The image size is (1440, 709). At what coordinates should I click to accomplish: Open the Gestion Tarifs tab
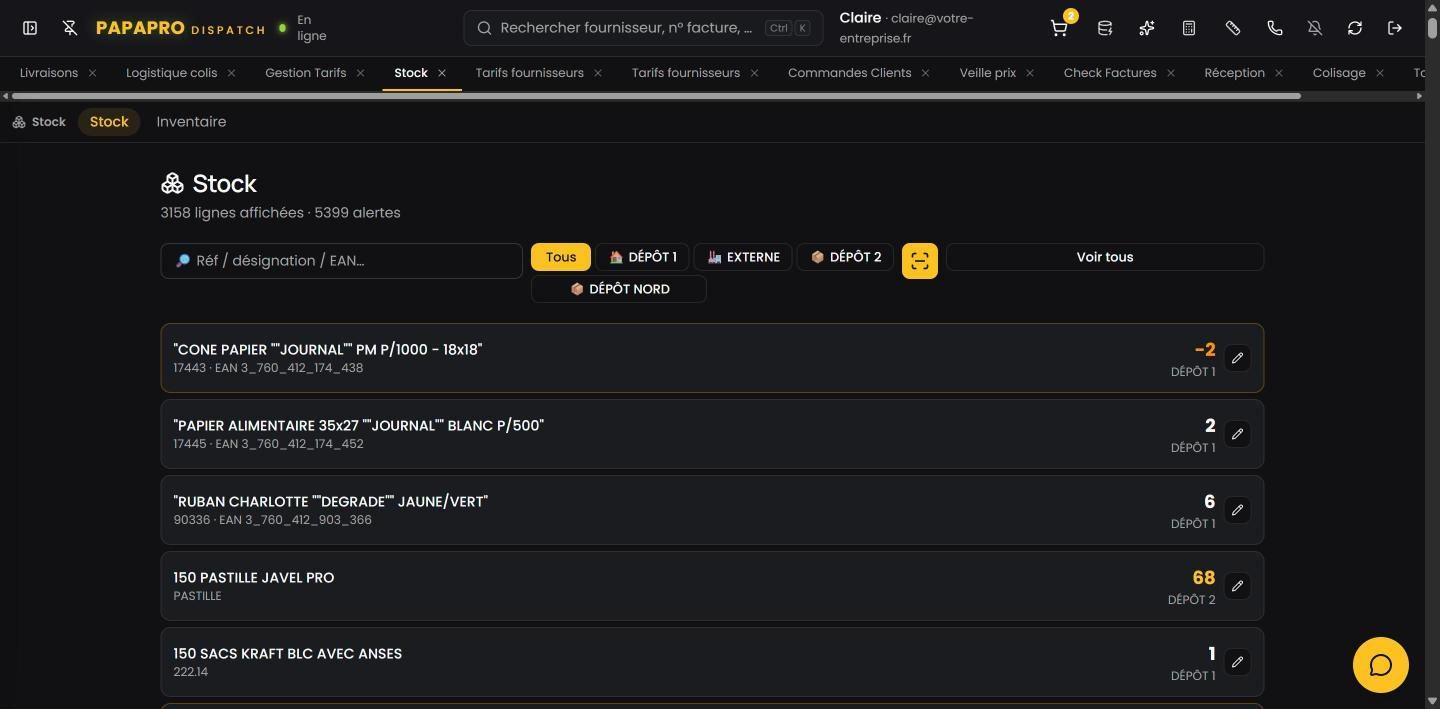tap(305, 73)
